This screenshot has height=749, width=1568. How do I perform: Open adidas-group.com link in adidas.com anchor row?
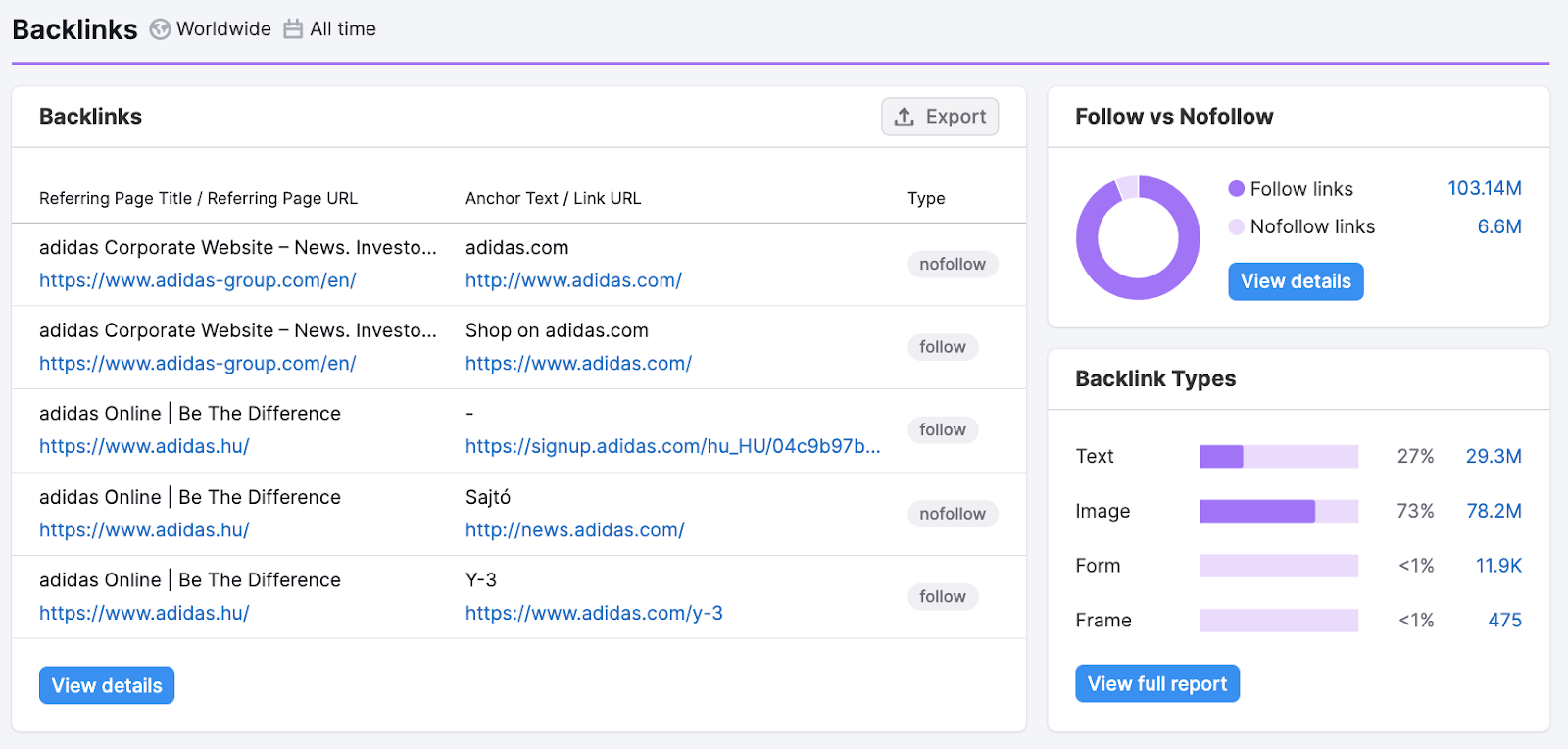point(197,280)
